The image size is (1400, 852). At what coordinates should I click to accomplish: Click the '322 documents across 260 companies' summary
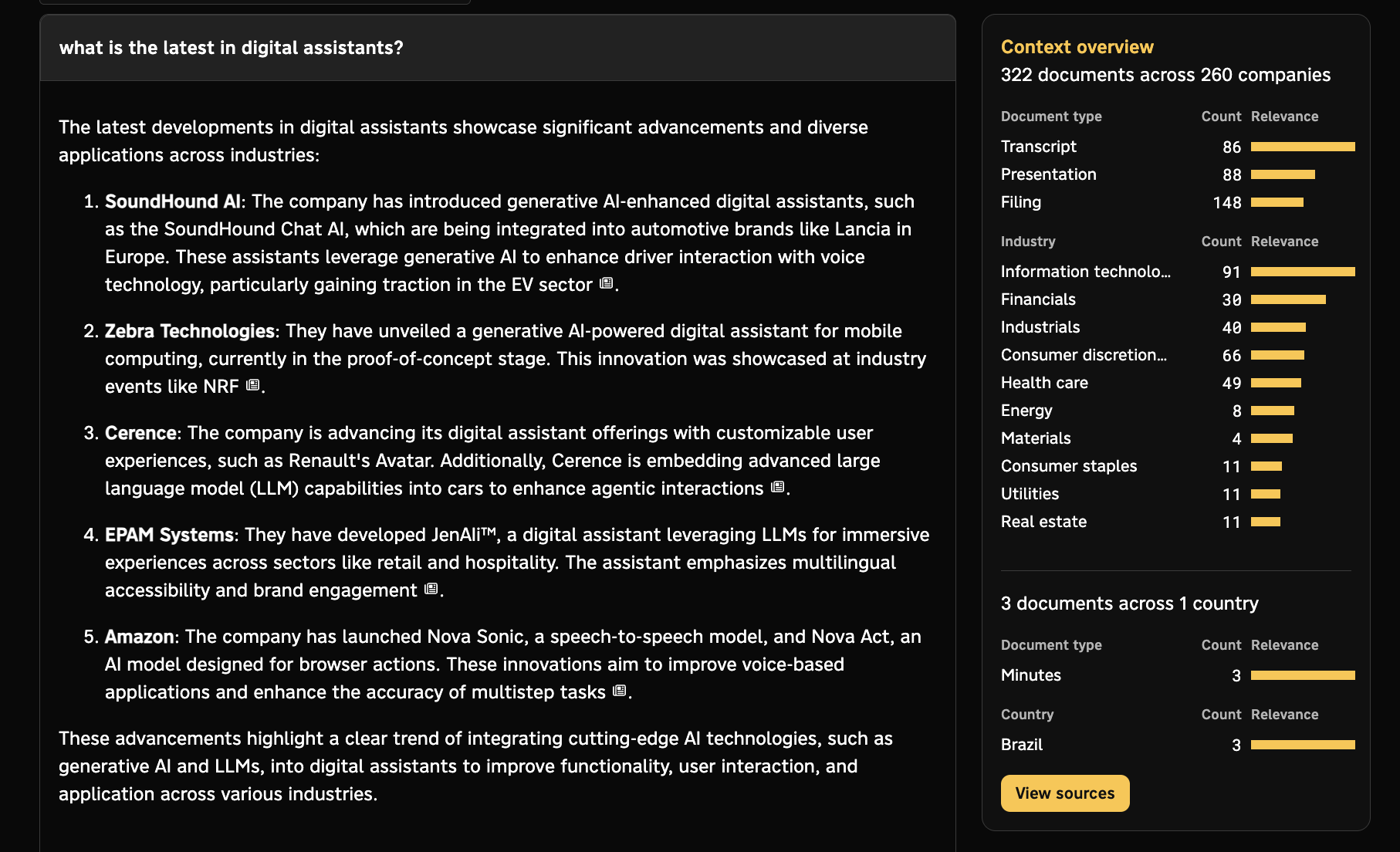pos(1165,75)
